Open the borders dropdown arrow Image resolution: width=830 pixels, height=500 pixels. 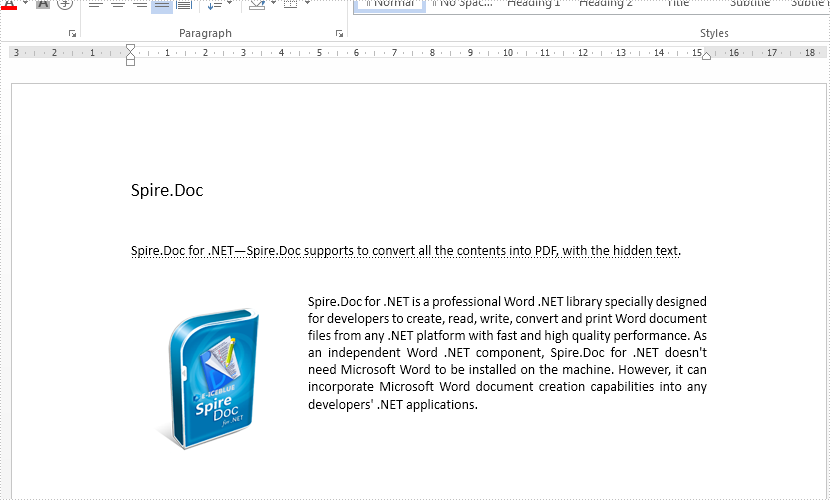pyautogui.click(x=307, y=3)
